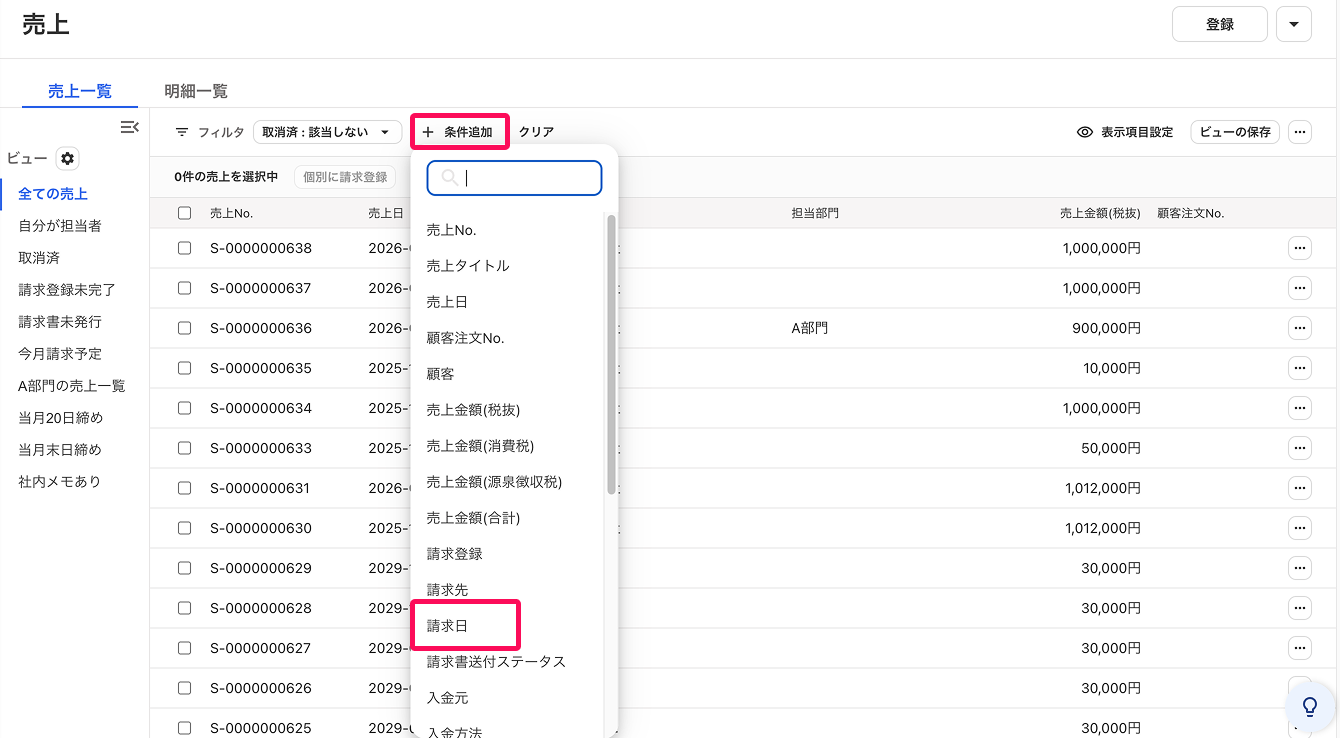Image resolution: width=1340 pixels, height=738 pixels.
Task: Click the 条件追加 add condition button
Action: [x=459, y=132]
